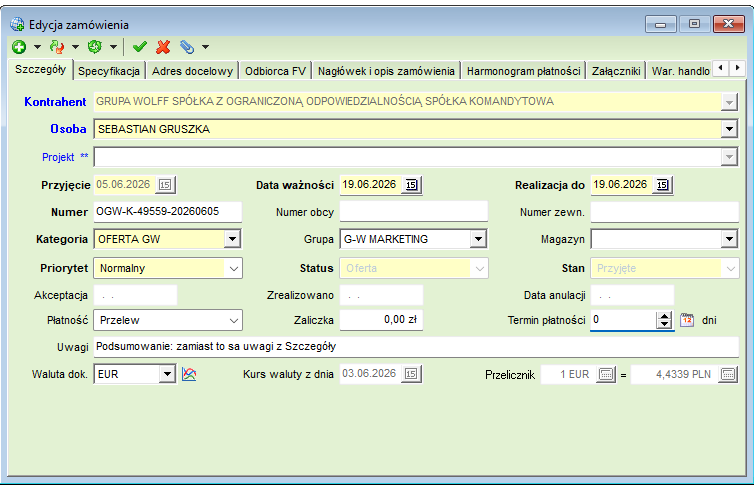Expand the Płatność Przelew dropdown
Screen dimensions: 754x485
[234, 321]
